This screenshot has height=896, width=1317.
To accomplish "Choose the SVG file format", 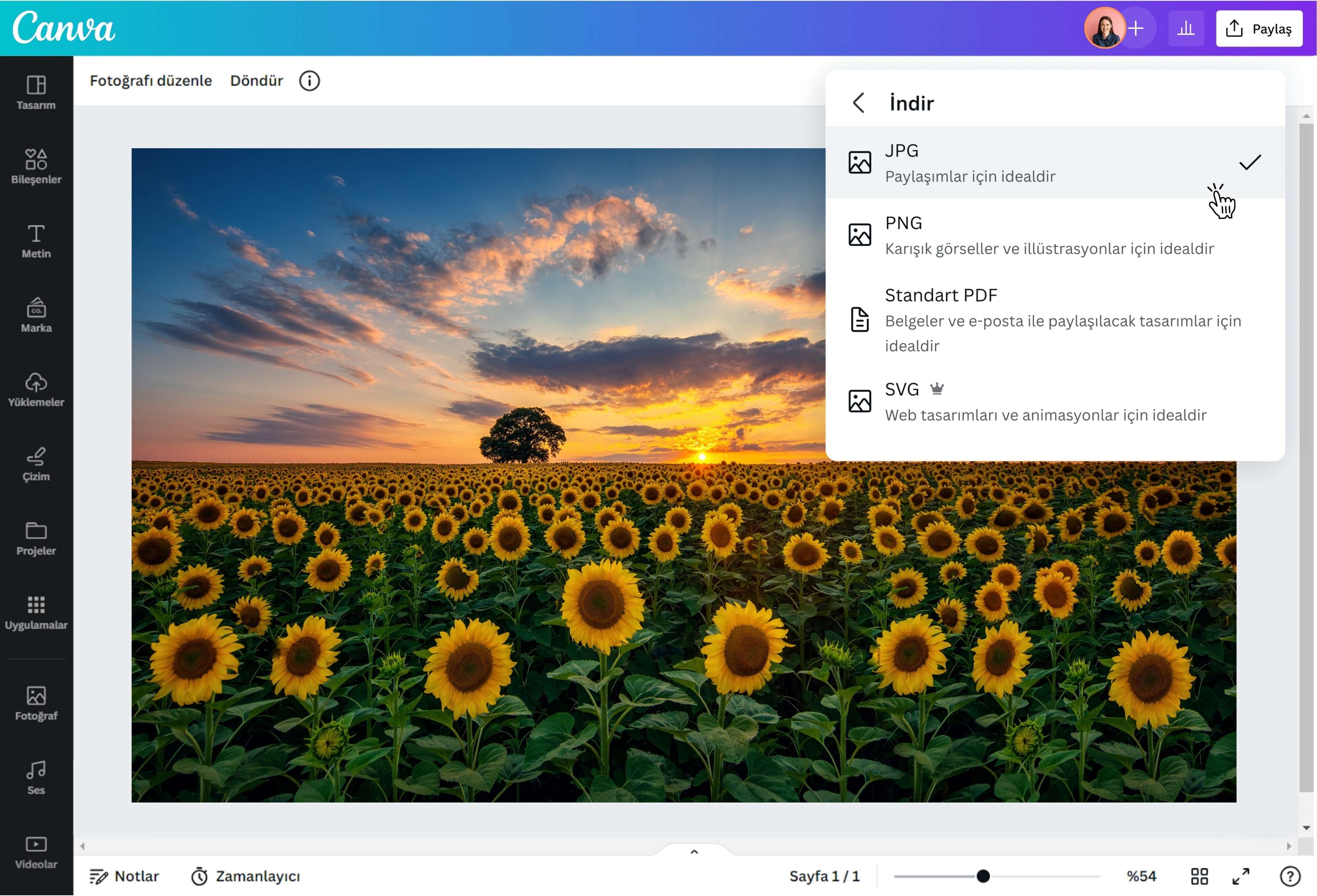I will 1055,401.
